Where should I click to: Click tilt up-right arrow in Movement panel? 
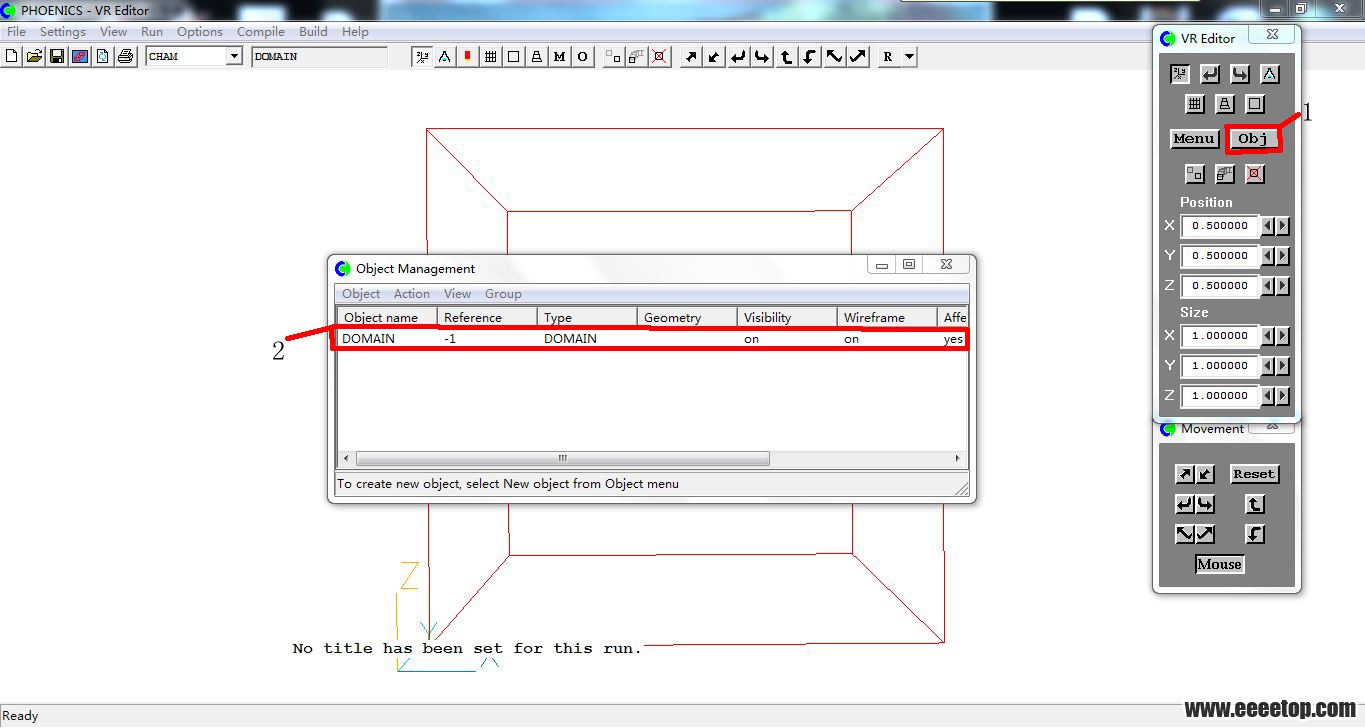coord(1205,534)
